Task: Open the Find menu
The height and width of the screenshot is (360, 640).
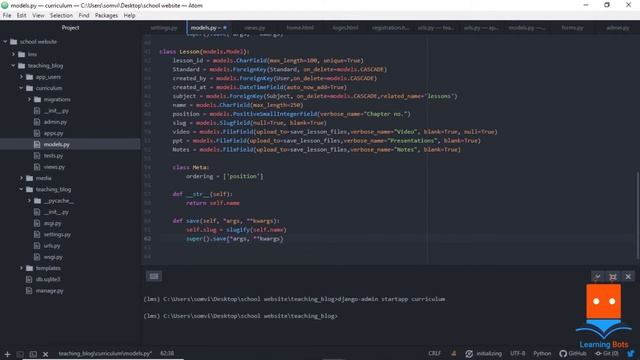Action: [84, 16]
